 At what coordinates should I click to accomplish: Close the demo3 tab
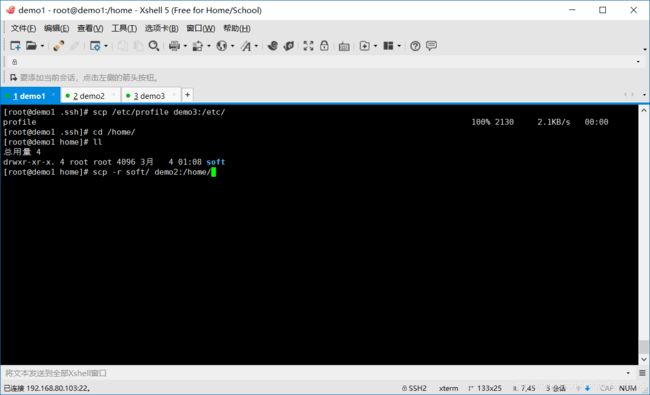click(x=174, y=95)
